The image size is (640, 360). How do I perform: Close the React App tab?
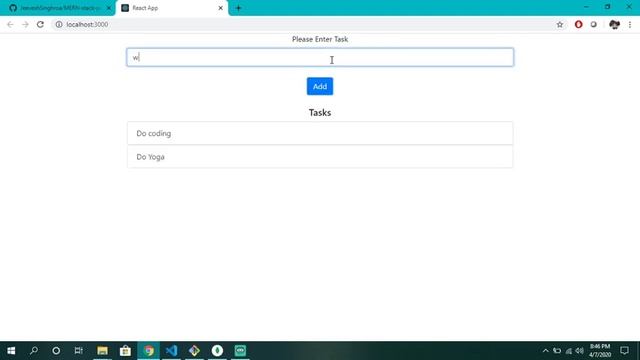pos(220,8)
